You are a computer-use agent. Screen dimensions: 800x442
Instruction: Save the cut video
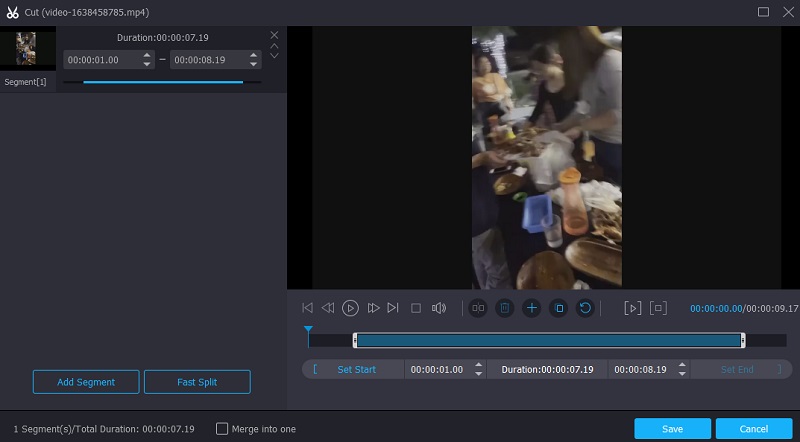coord(672,429)
